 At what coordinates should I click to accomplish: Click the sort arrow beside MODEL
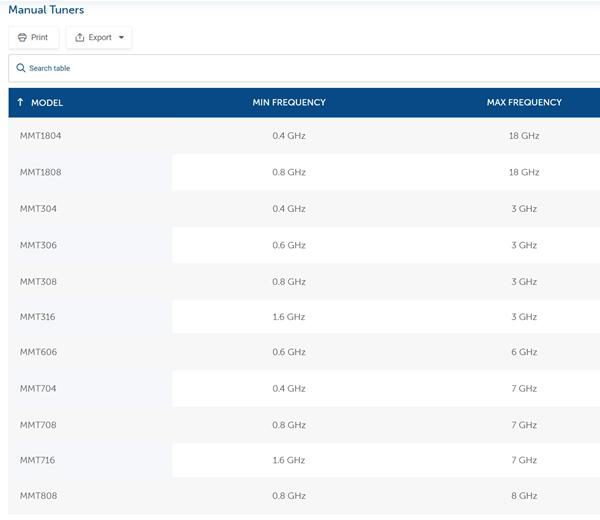(x=20, y=102)
